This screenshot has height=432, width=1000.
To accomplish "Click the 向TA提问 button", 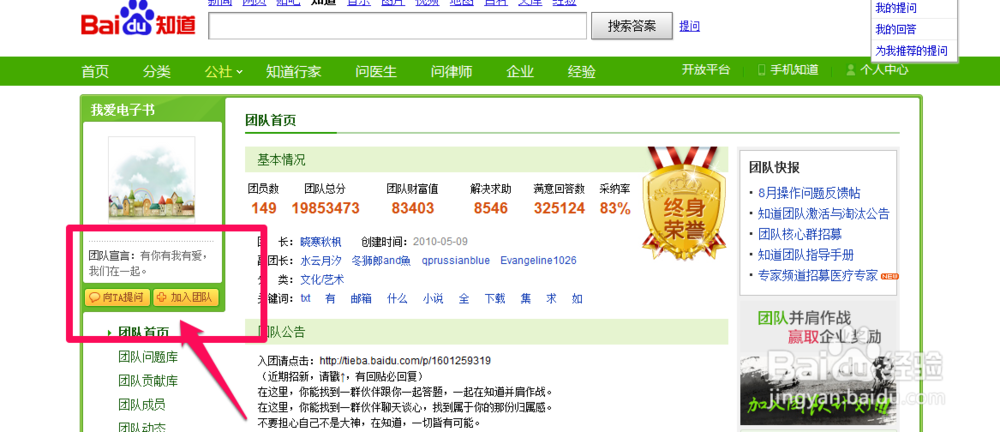I will point(117,297).
